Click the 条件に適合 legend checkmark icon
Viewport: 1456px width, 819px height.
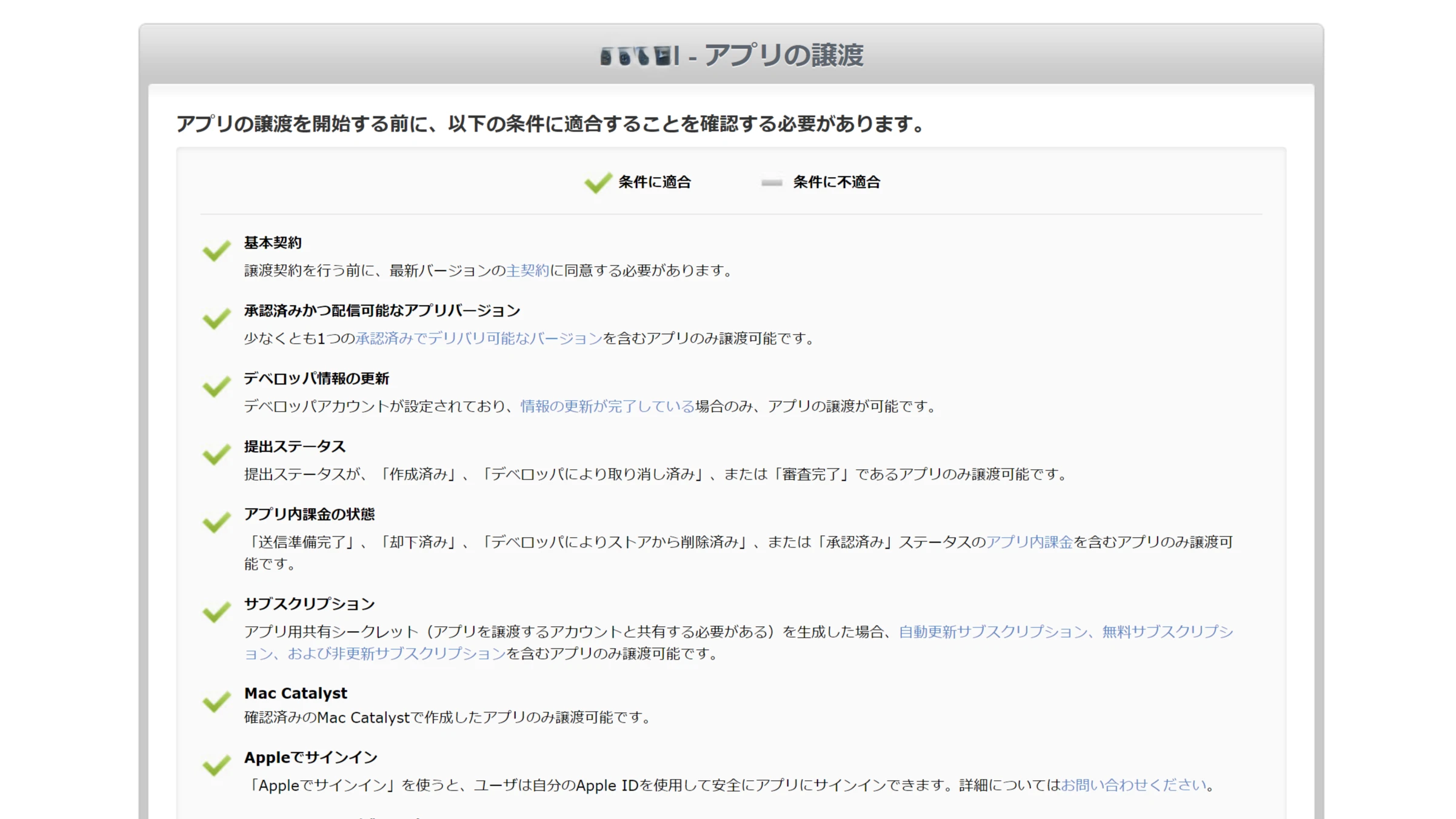tap(597, 182)
